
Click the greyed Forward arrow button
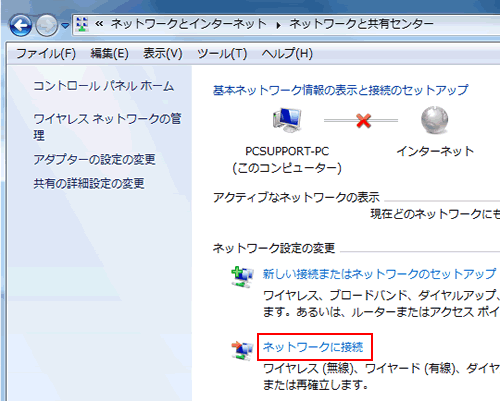[x=47, y=26]
